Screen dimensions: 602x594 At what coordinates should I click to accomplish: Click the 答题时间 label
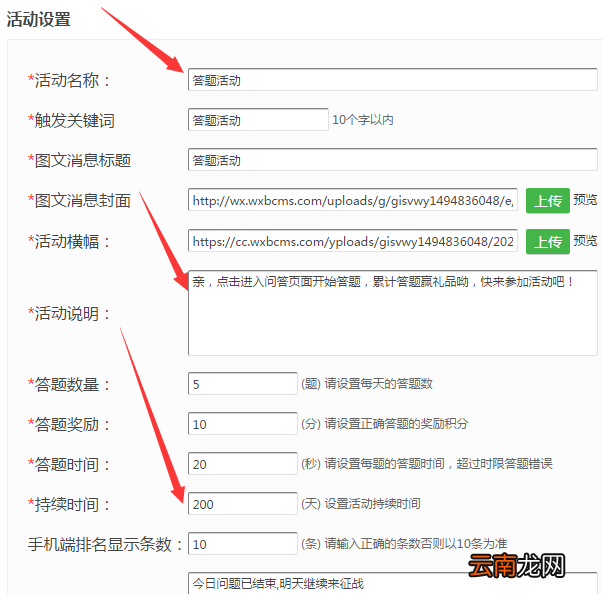point(69,464)
